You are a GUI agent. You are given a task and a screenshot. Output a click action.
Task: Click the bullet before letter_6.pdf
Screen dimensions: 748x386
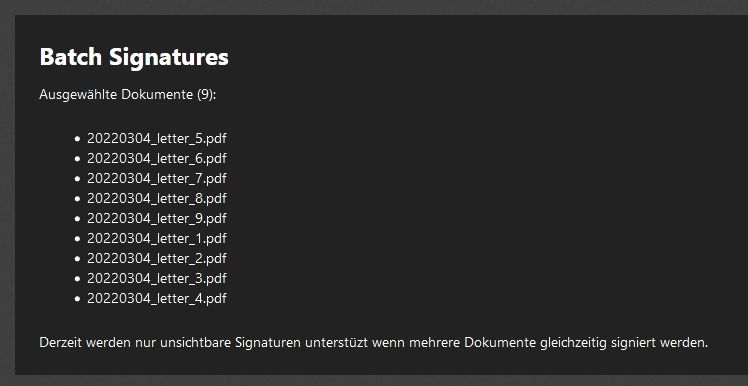coord(77,159)
